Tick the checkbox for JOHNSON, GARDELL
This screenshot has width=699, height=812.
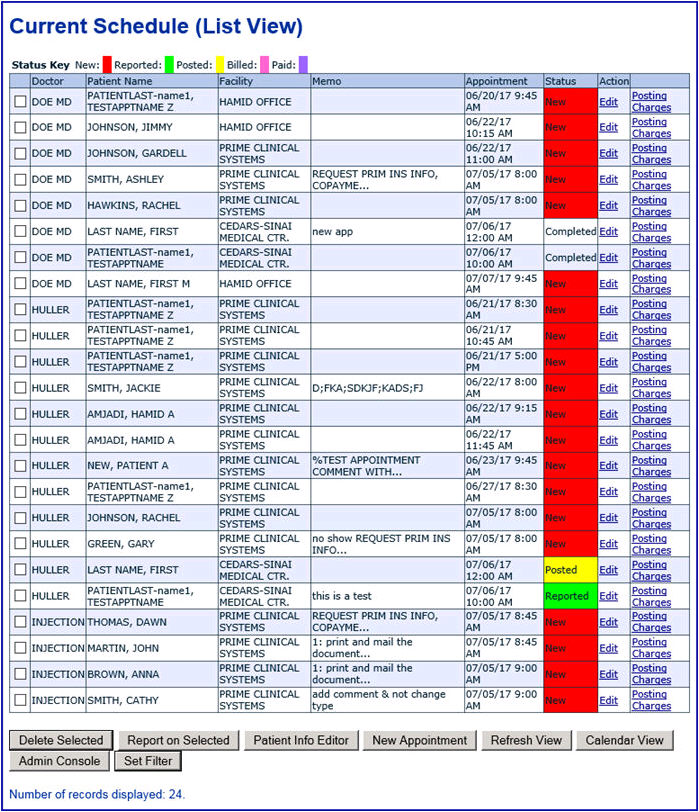(20, 153)
